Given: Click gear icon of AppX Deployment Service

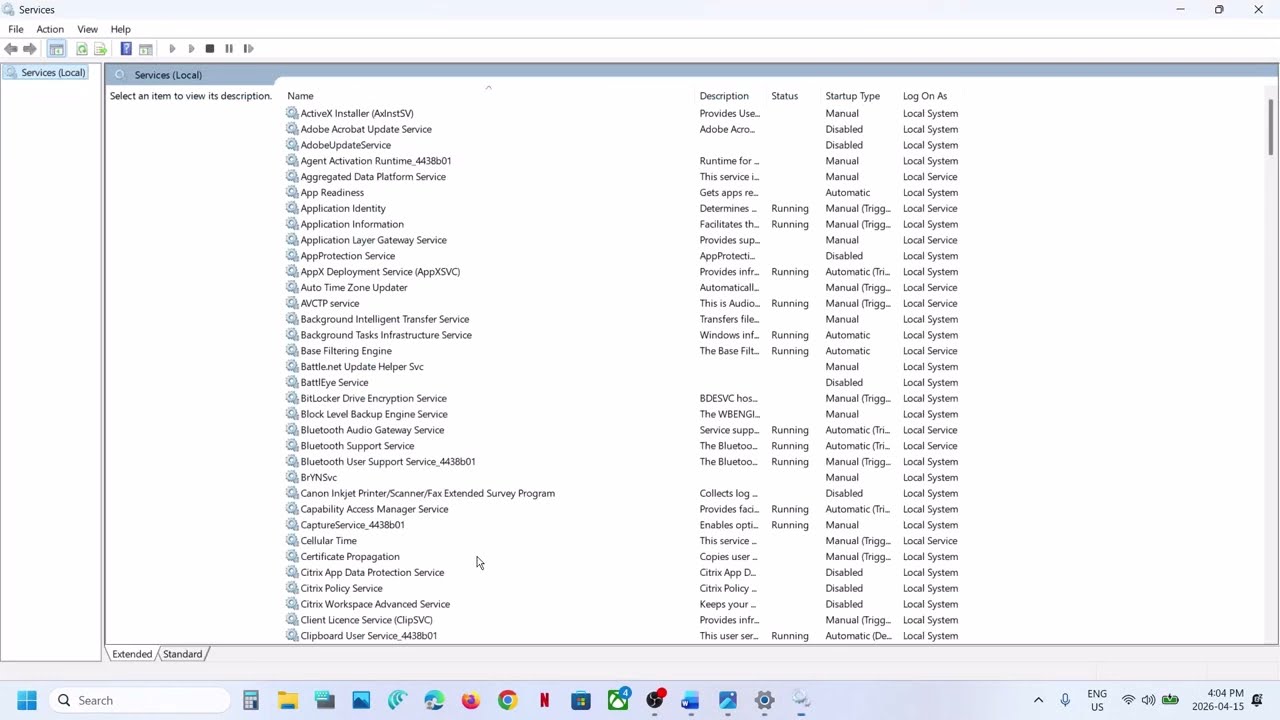Looking at the screenshot, I should (x=292, y=272).
